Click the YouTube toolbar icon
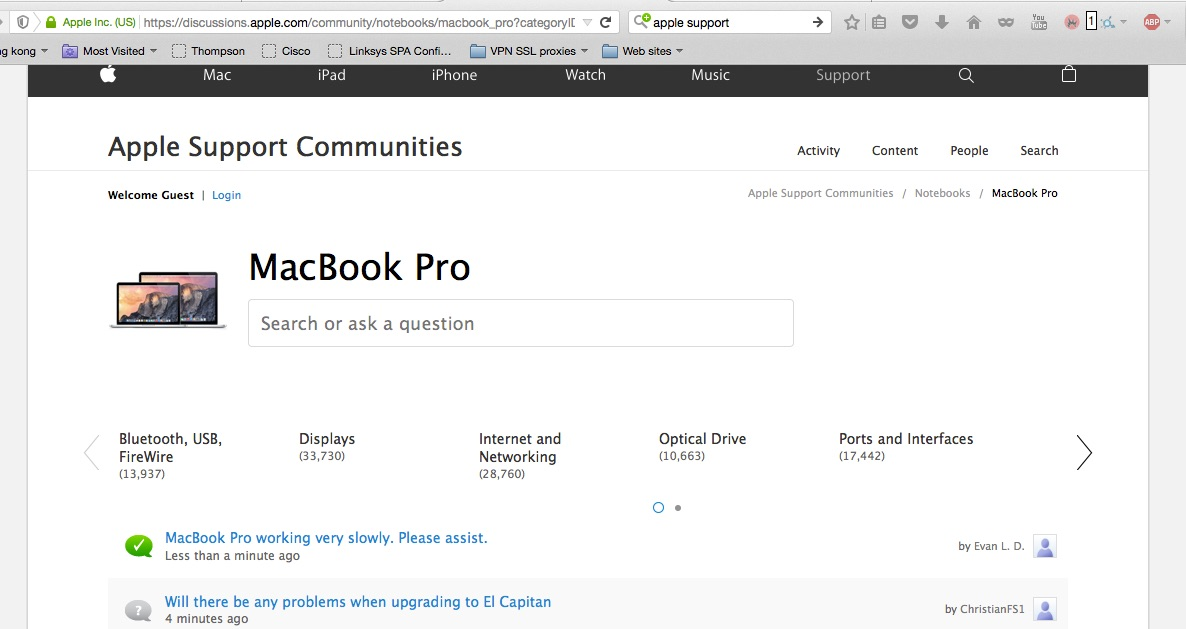The width and height of the screenshot is (1186, 629). tap(1039, 22)
